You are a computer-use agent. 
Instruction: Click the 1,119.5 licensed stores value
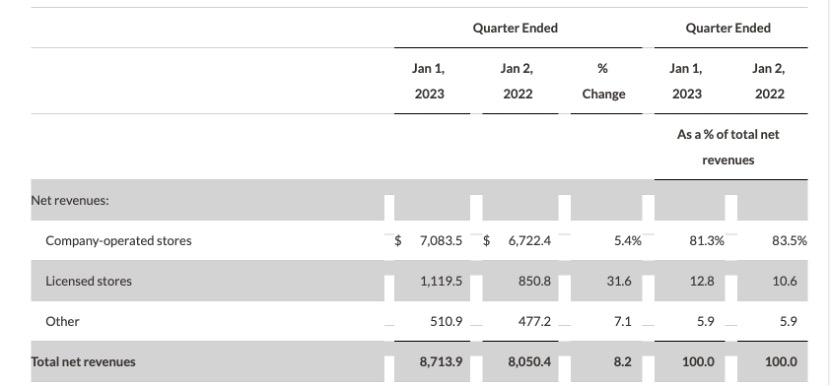pos(441,281)
